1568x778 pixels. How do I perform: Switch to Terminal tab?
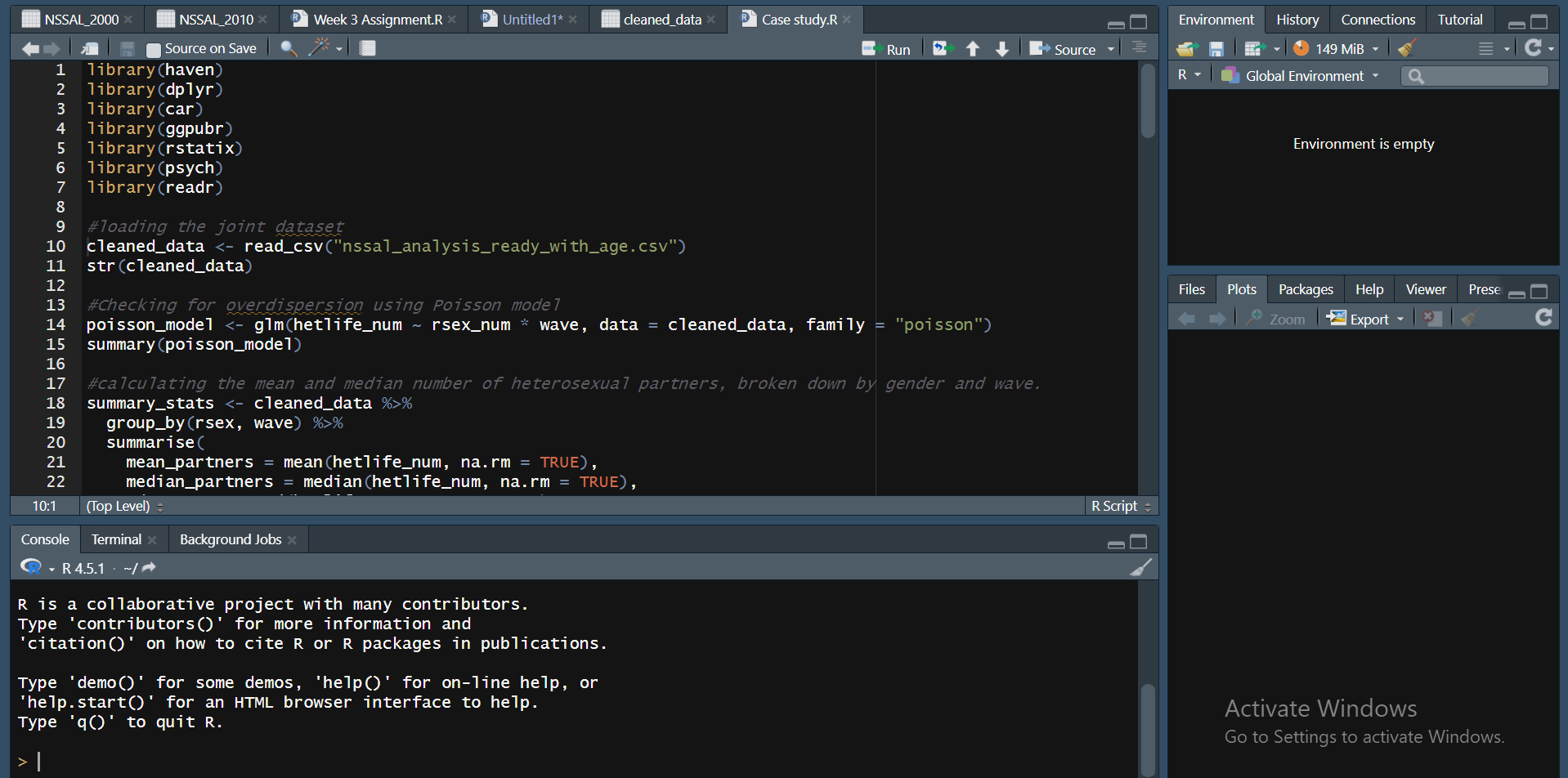point(116,539)
